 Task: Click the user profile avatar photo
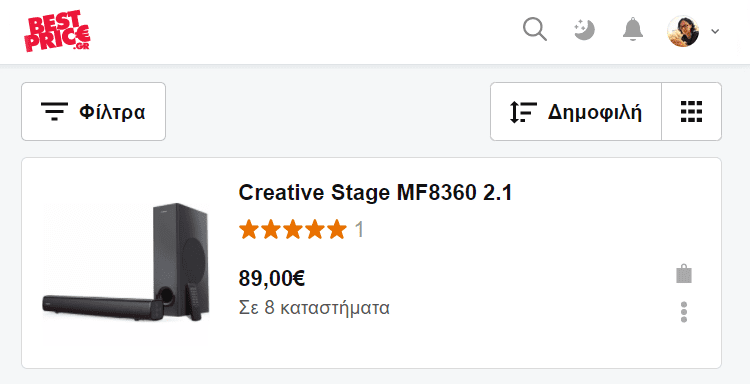pyautogui.click(x=683, y=31)
